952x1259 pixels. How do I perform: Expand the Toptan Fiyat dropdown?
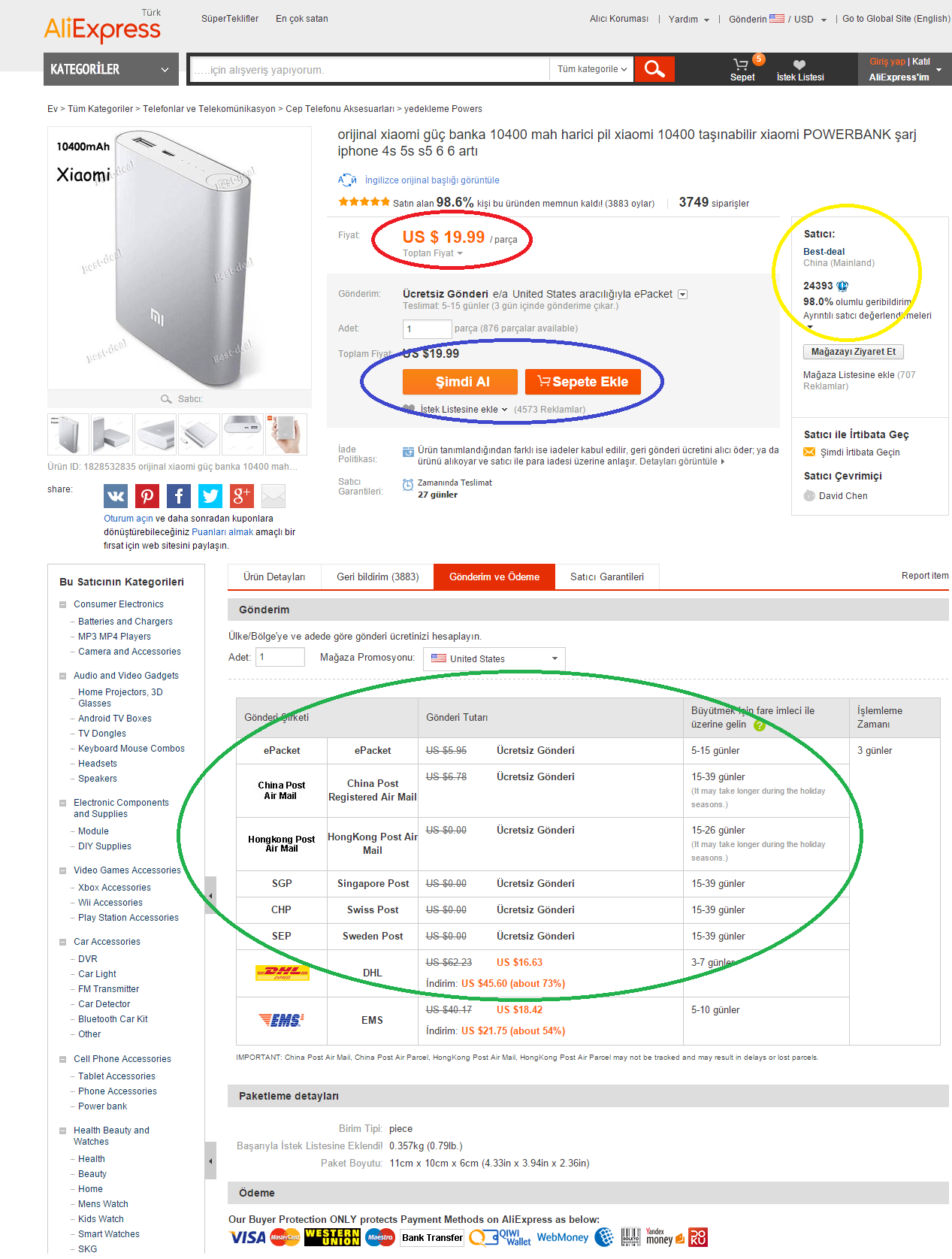coord(433,253)
